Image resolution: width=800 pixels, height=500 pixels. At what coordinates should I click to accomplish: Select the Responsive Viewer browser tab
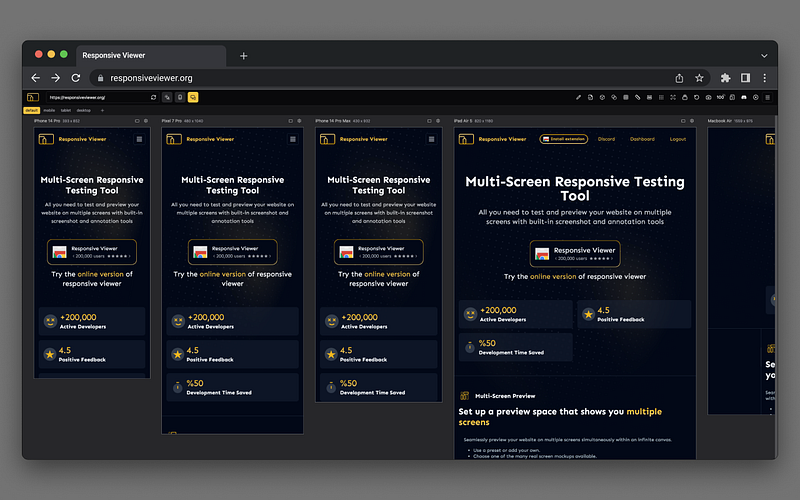[151, 55]
